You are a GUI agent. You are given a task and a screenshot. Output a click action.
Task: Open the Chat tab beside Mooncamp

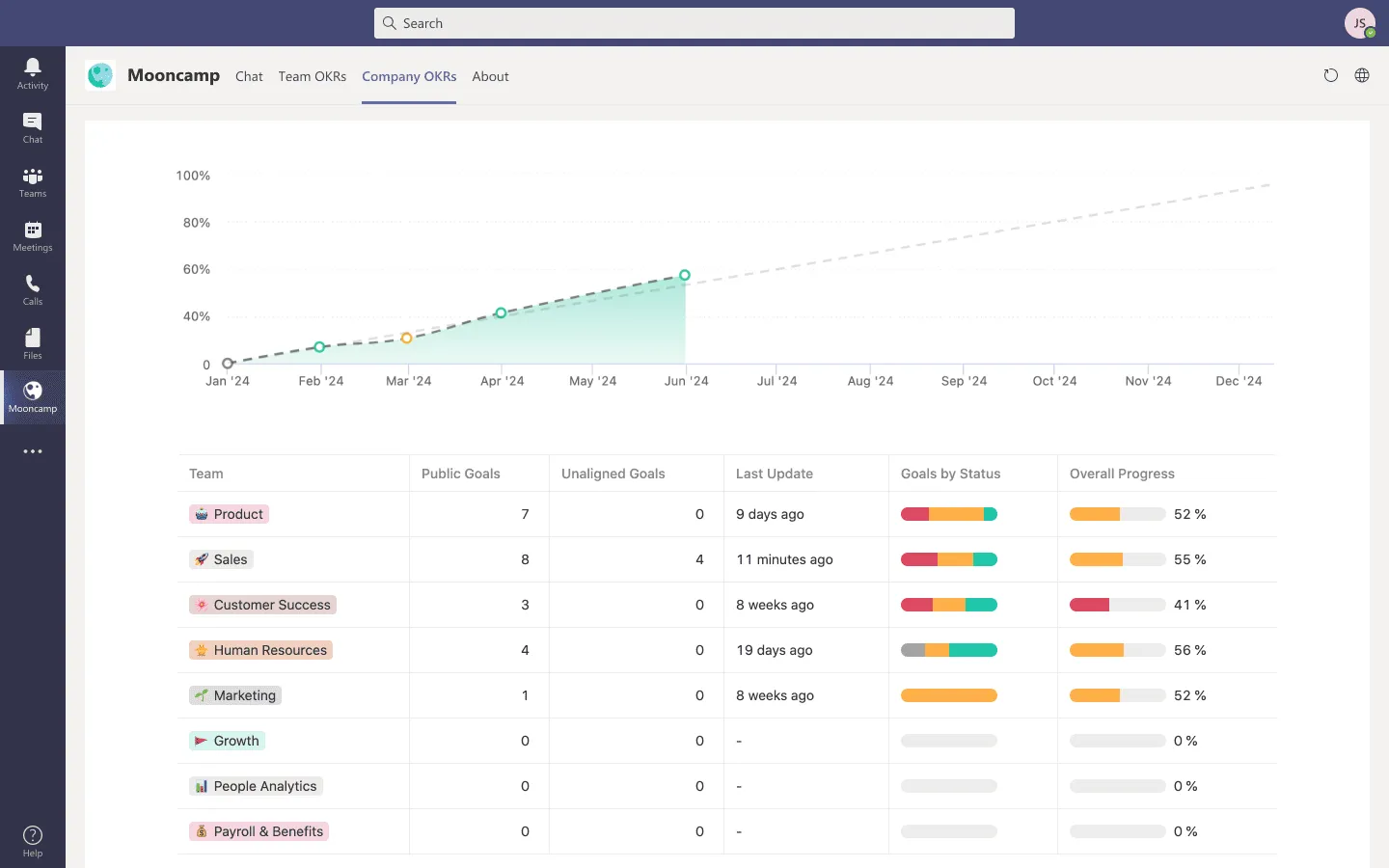coord(249,76)
